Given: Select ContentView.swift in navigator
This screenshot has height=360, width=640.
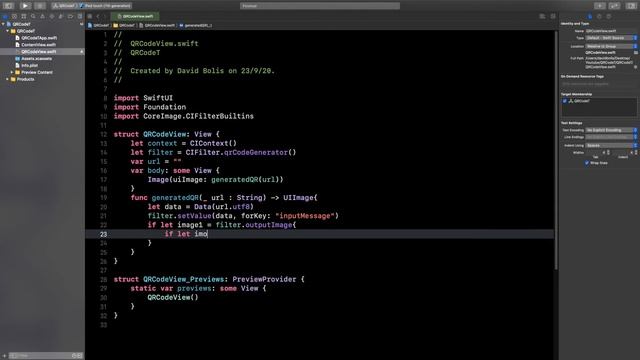Looking at the screenshot, I should coord(38,45).
